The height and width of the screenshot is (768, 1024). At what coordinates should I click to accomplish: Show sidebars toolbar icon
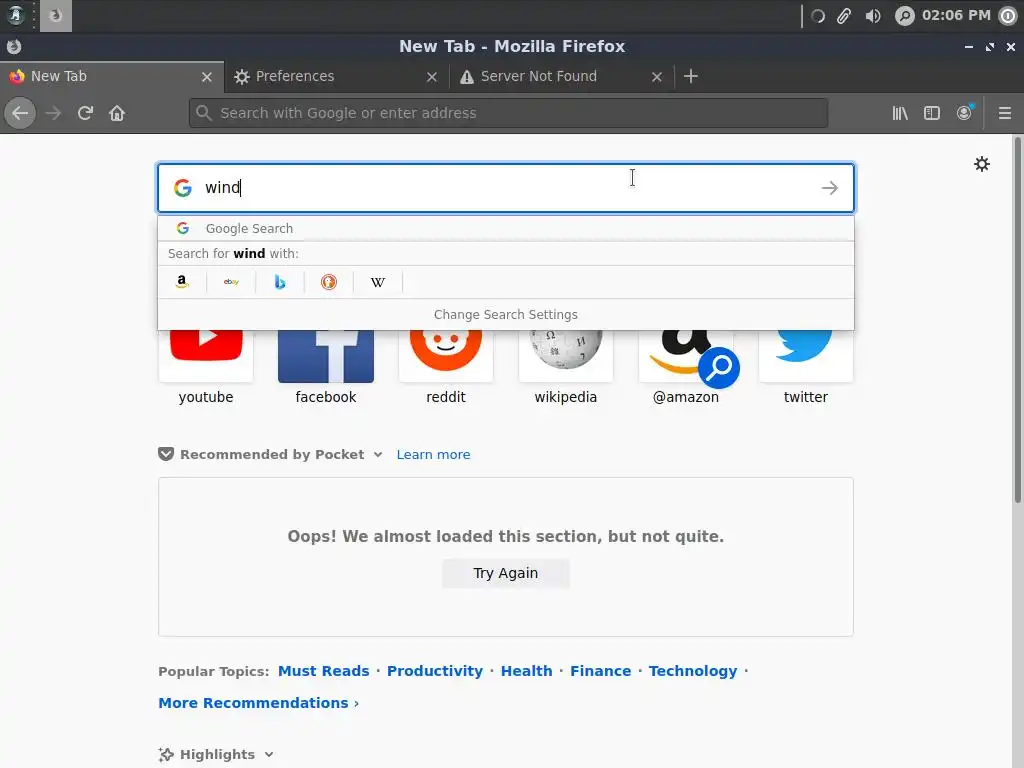coord(932,113)
